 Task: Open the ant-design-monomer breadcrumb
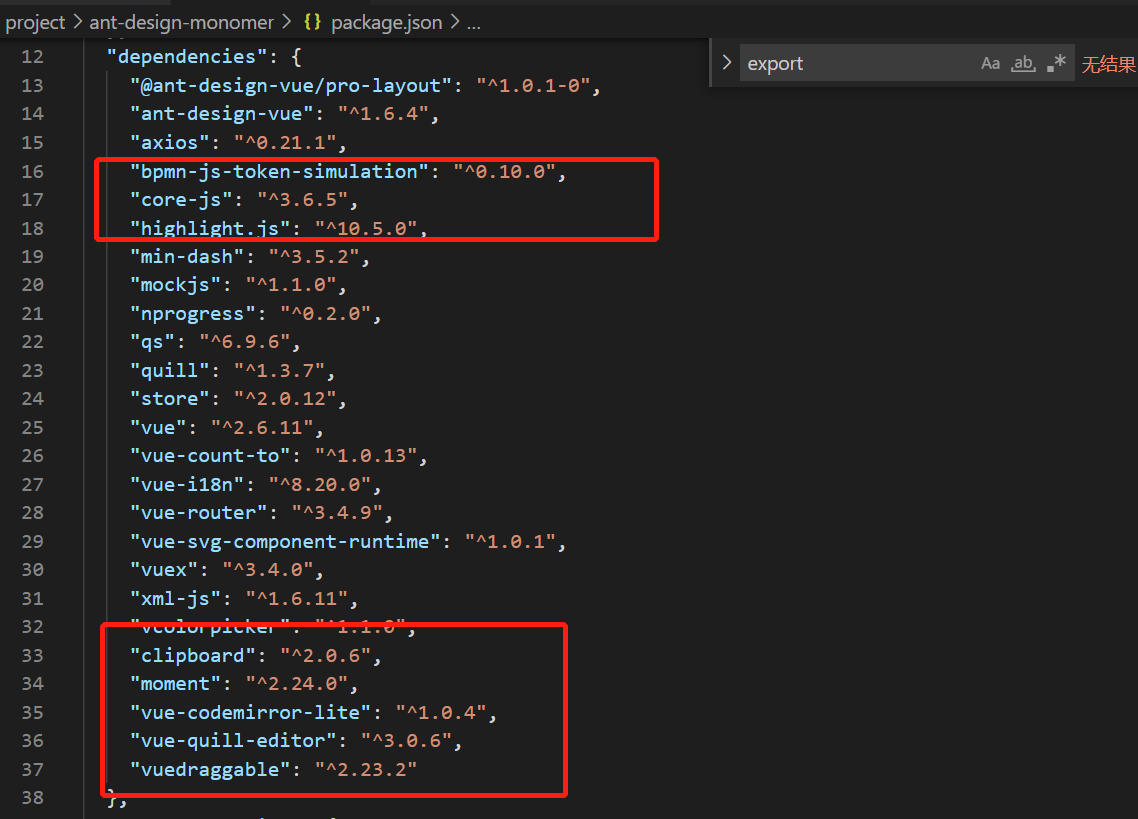pos(181,23)
